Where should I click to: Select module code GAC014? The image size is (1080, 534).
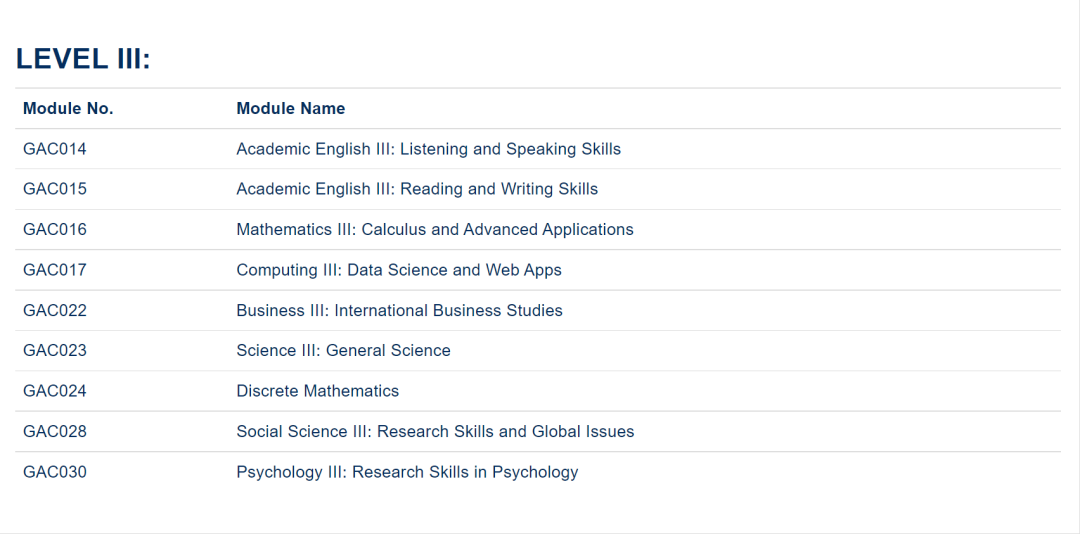55,149
